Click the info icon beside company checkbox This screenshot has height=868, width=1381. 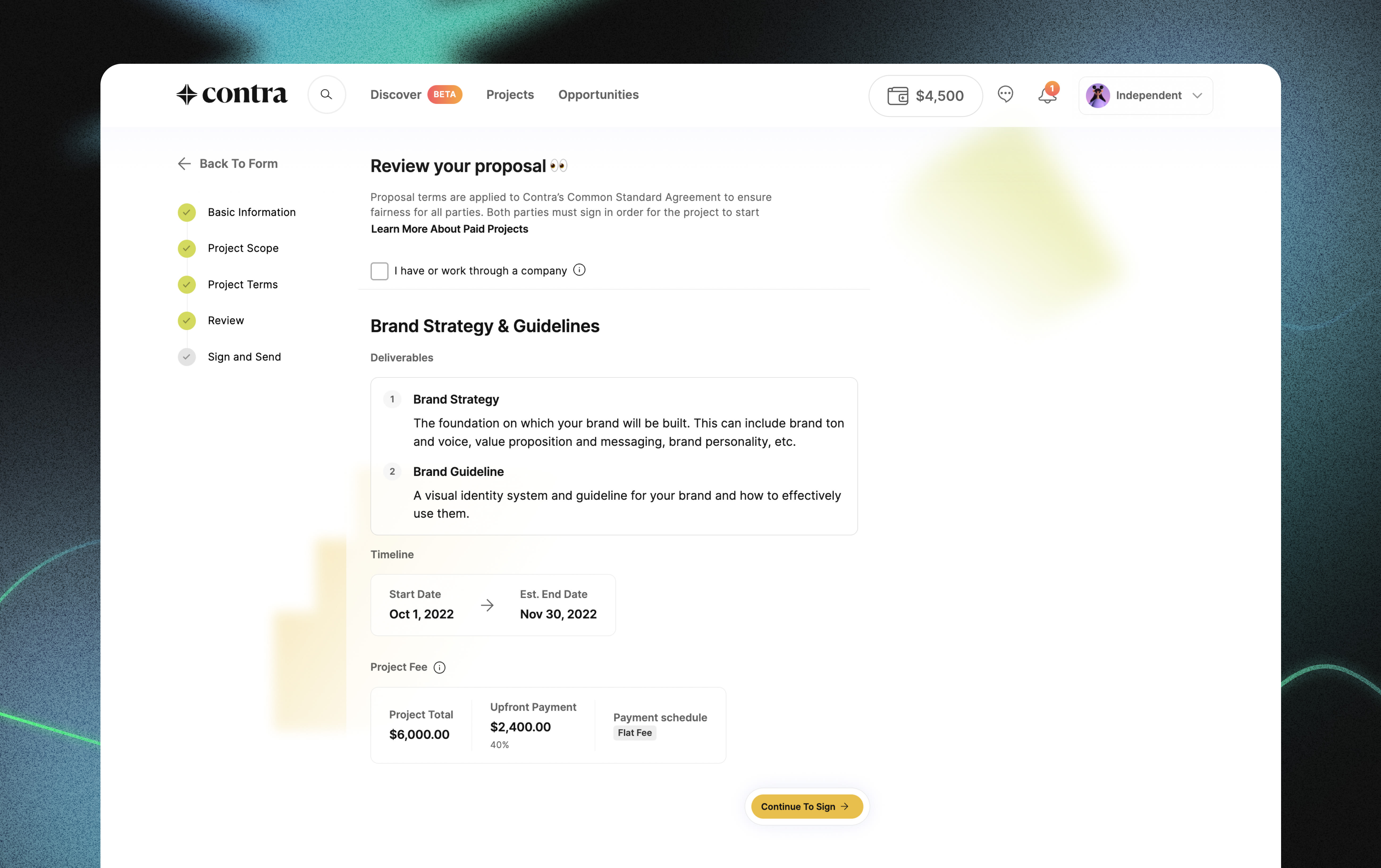click(579, 270)
